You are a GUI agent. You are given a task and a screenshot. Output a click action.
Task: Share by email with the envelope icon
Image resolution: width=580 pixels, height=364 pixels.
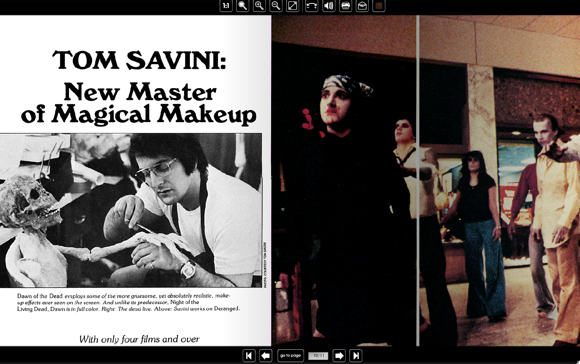(x=362, y=6)
